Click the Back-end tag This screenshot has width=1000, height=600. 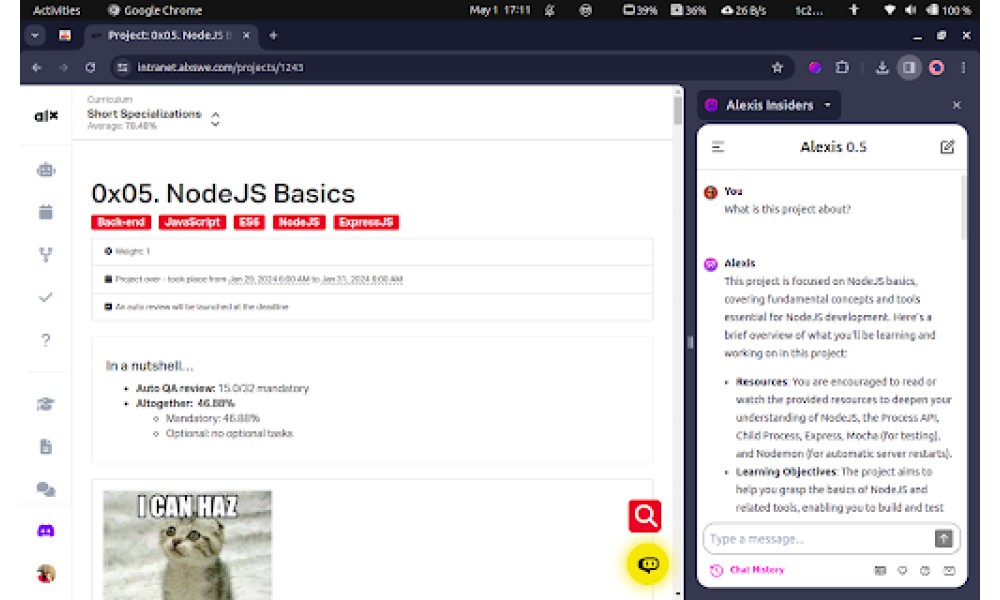pyautogui.click(x=121, y=223)
